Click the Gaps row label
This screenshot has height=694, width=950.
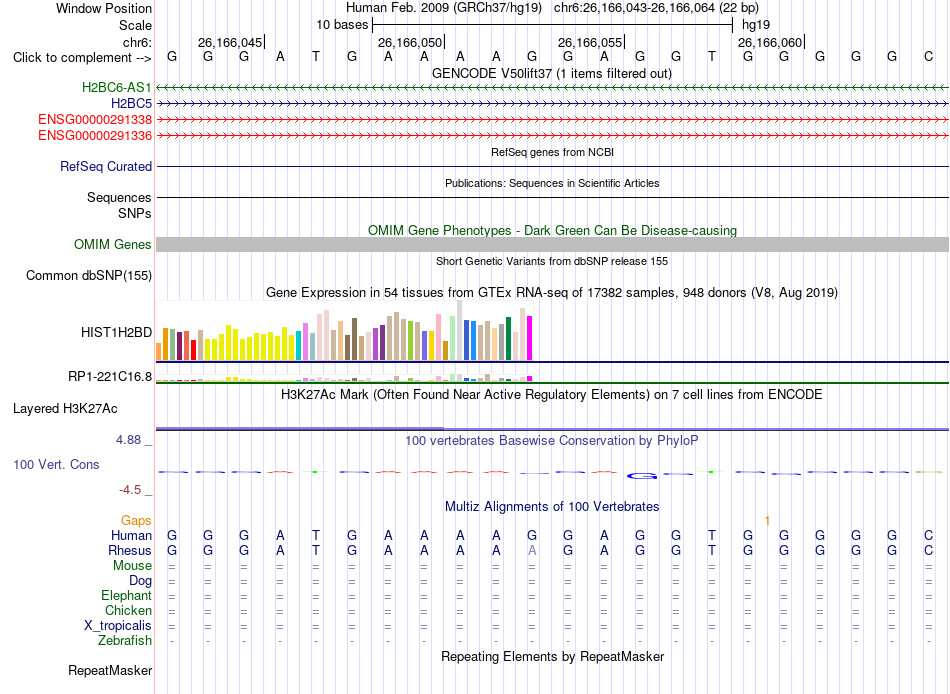tap(136, 520)
